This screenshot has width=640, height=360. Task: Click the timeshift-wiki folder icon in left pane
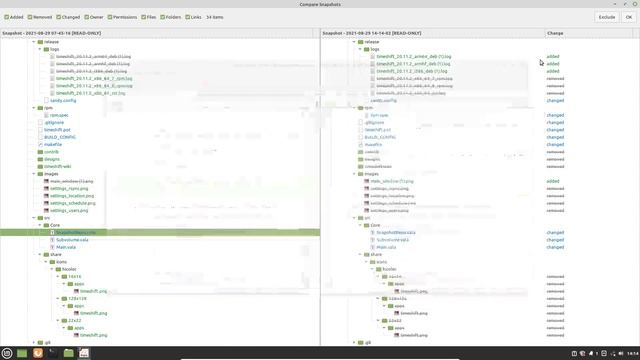click(x=40, y=167)
